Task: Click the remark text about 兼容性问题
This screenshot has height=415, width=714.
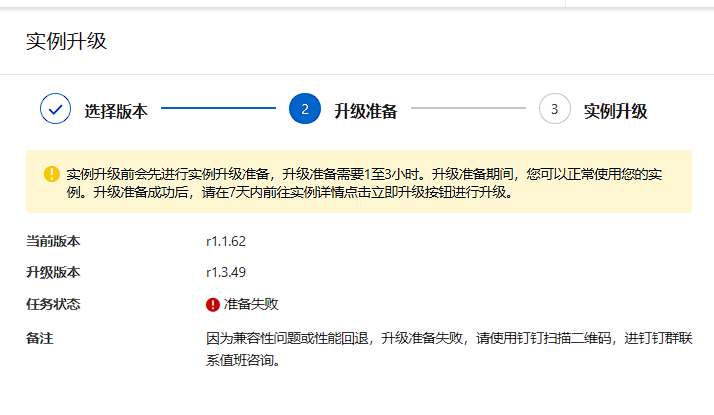Action: (449, 349)
